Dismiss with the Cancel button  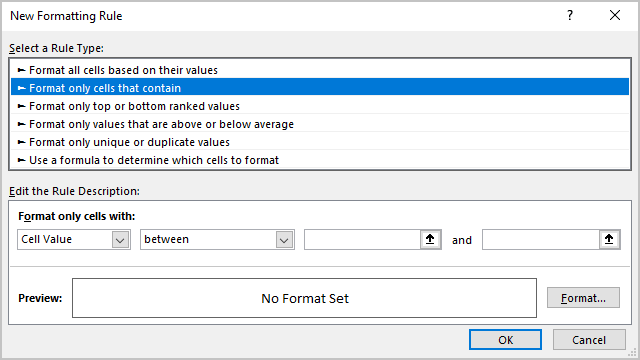[x=589, y=340]
